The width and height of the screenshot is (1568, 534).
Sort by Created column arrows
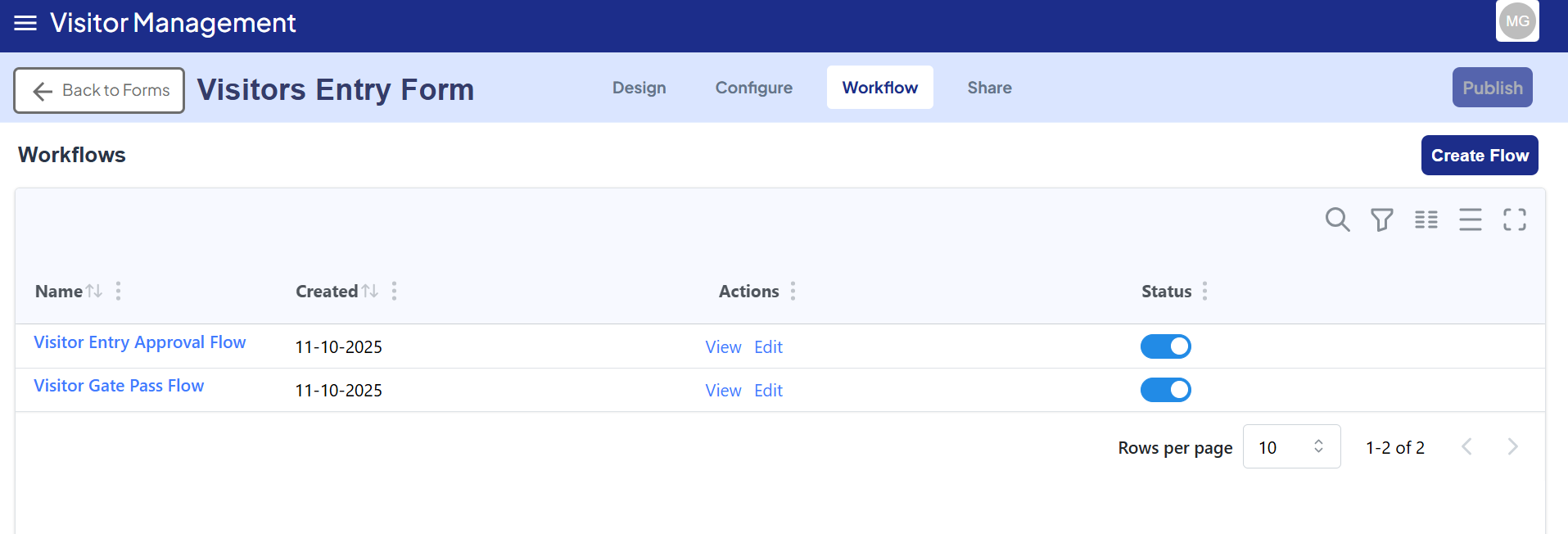click(x=370, y=291)
